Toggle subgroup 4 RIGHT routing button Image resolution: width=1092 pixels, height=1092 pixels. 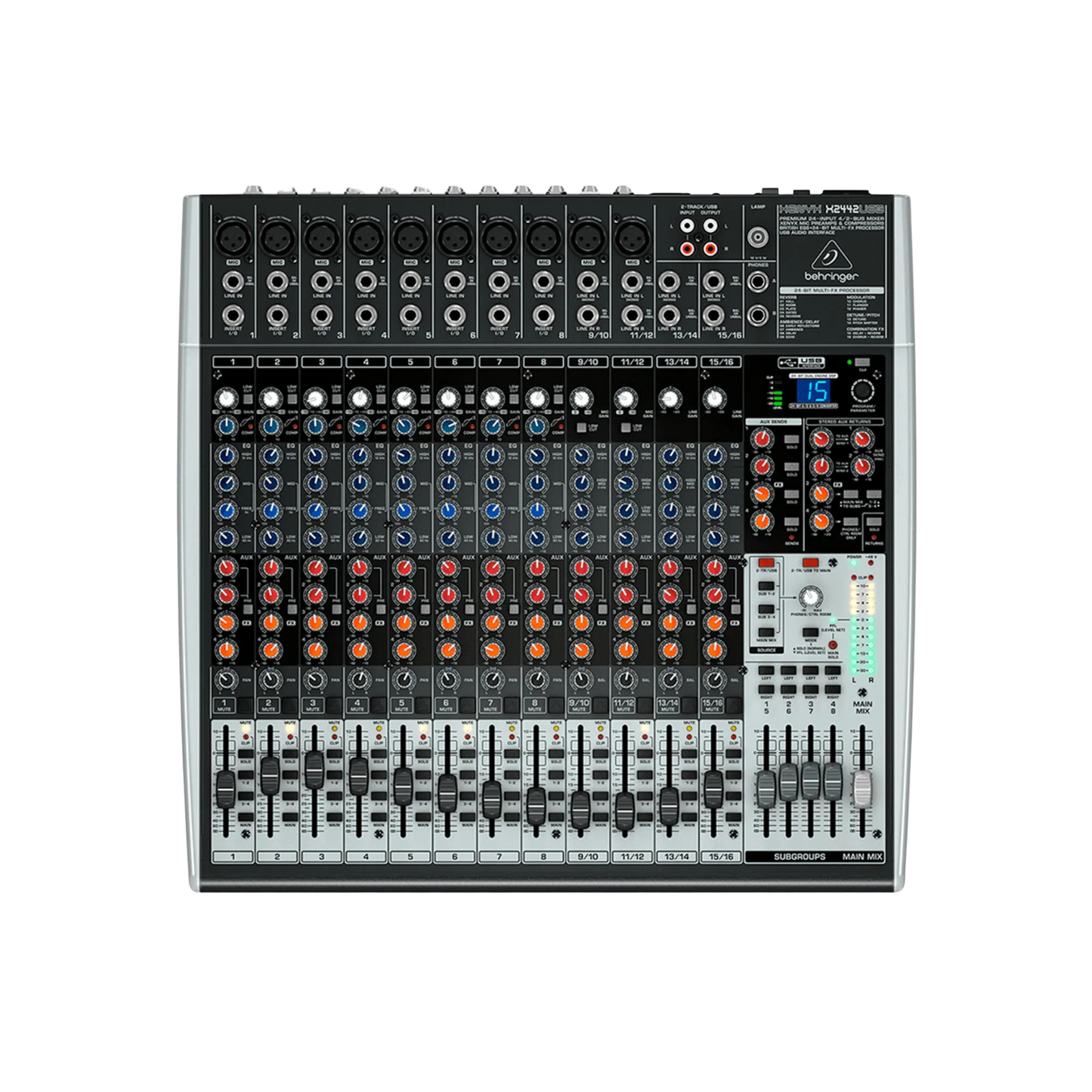pos(833,689)
